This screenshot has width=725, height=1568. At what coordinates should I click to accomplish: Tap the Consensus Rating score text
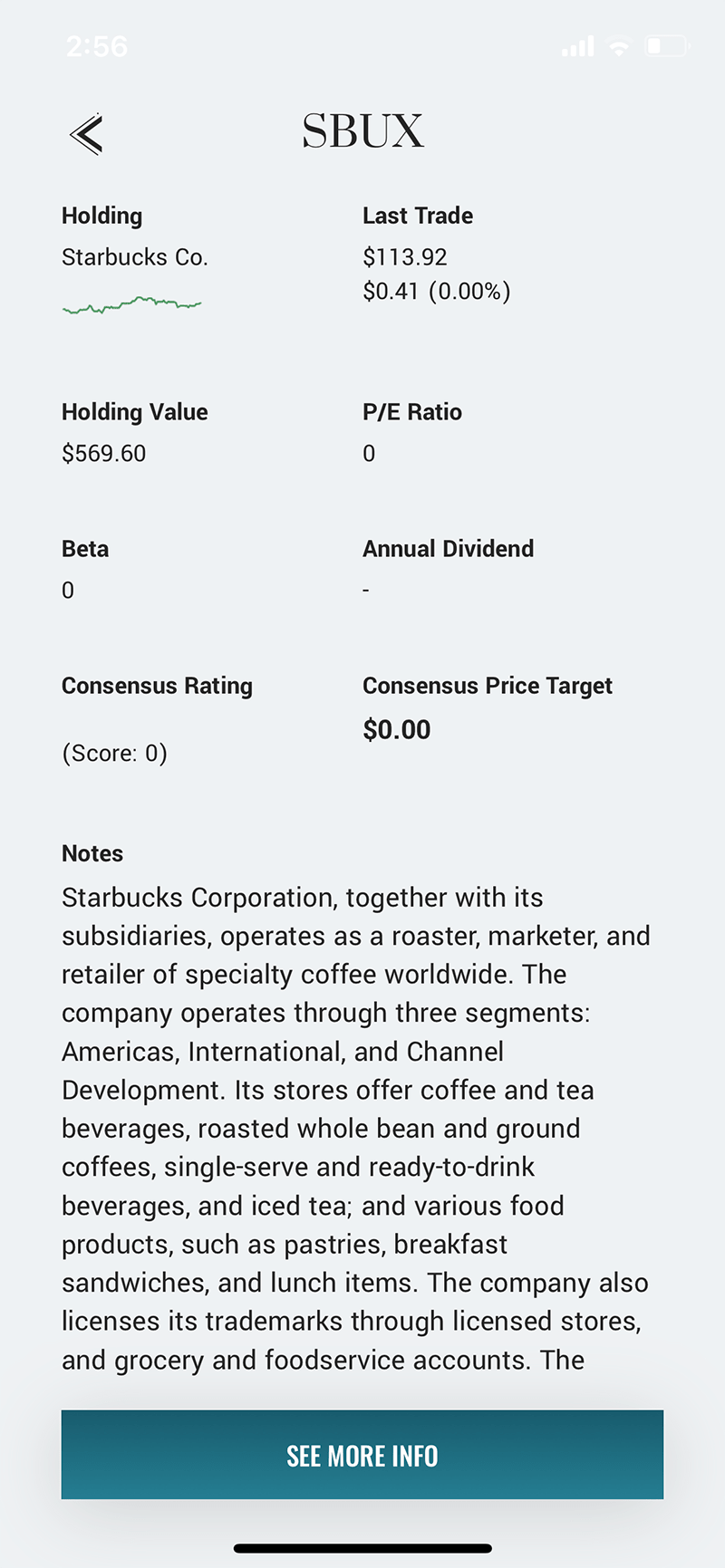[114, 753]
